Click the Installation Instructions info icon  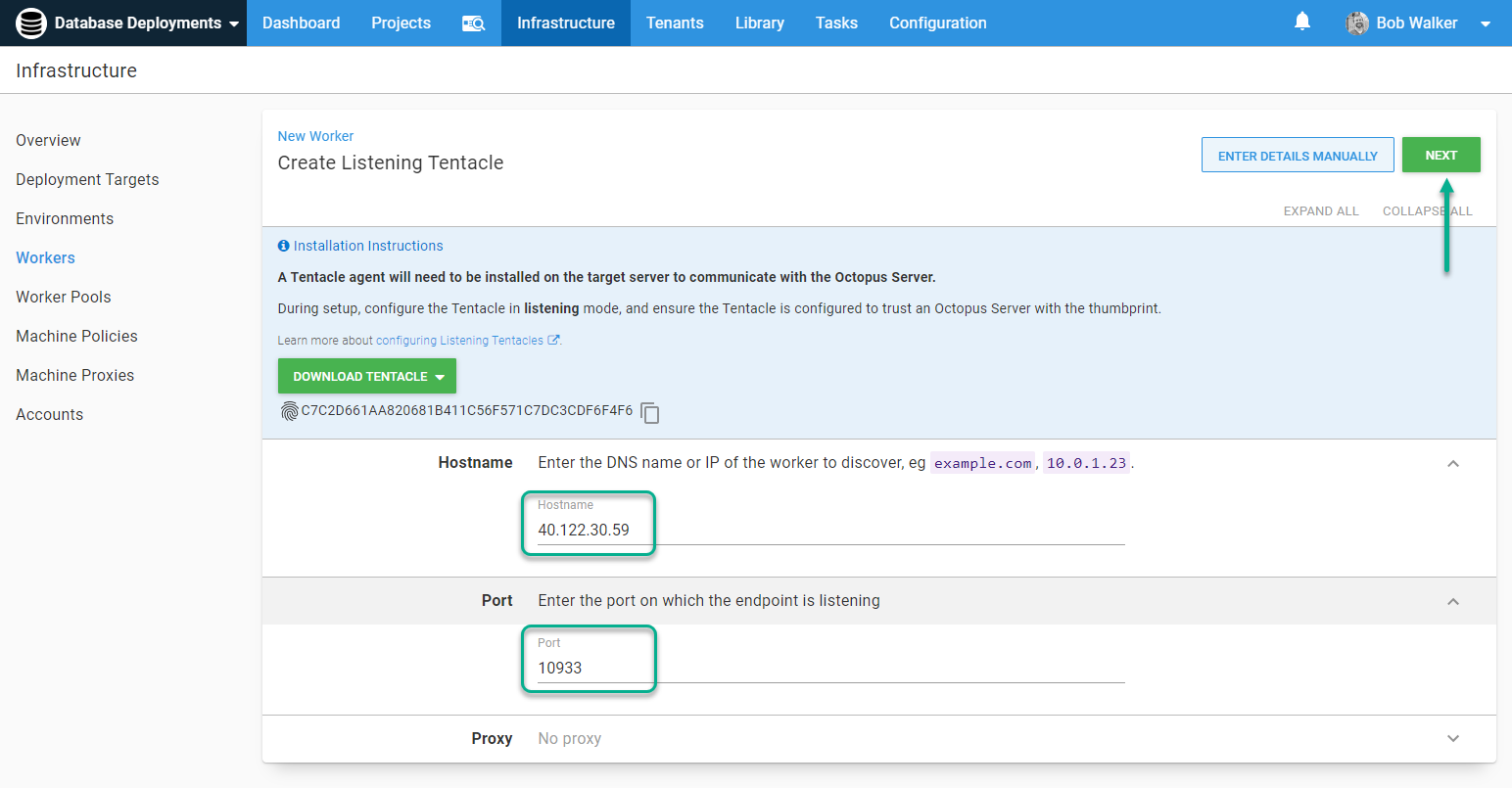283,246
